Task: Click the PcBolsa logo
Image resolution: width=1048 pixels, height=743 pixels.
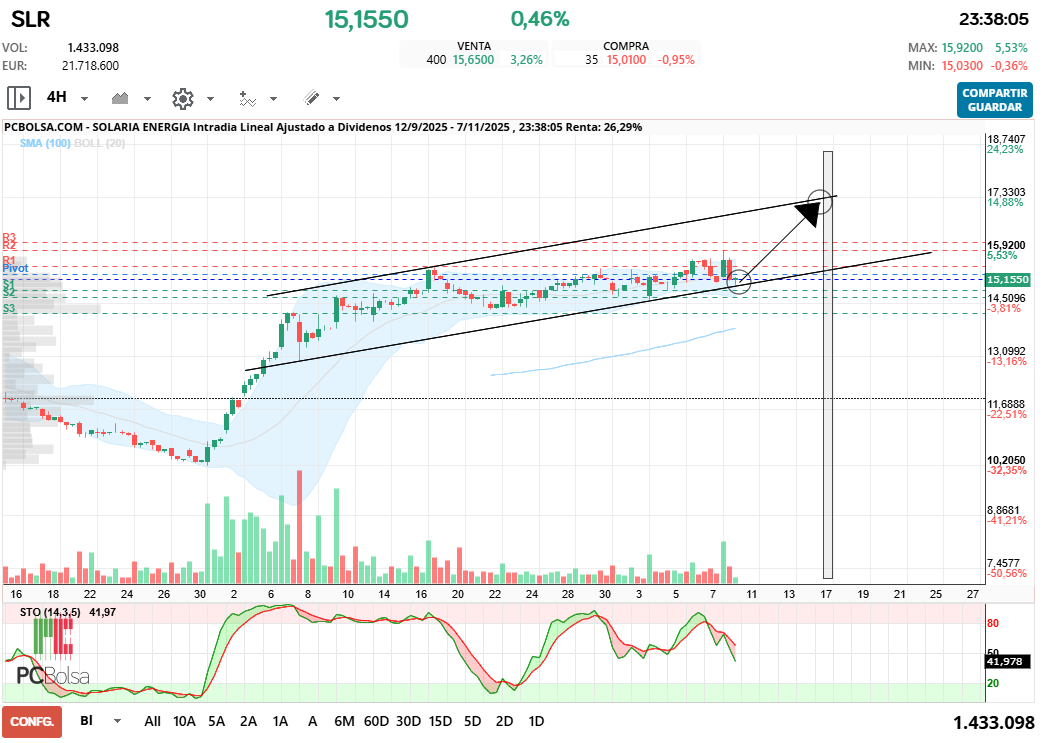Action: 52,676
